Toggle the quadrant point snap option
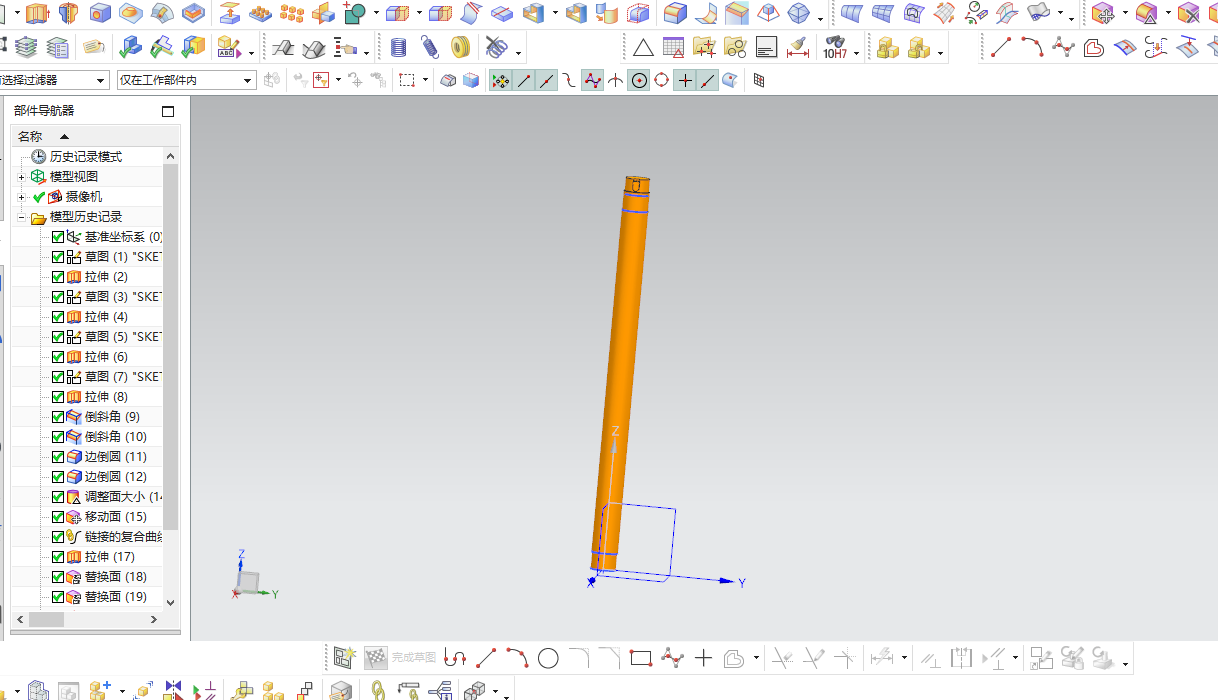Screen dimensions: 1218x700 661,80
